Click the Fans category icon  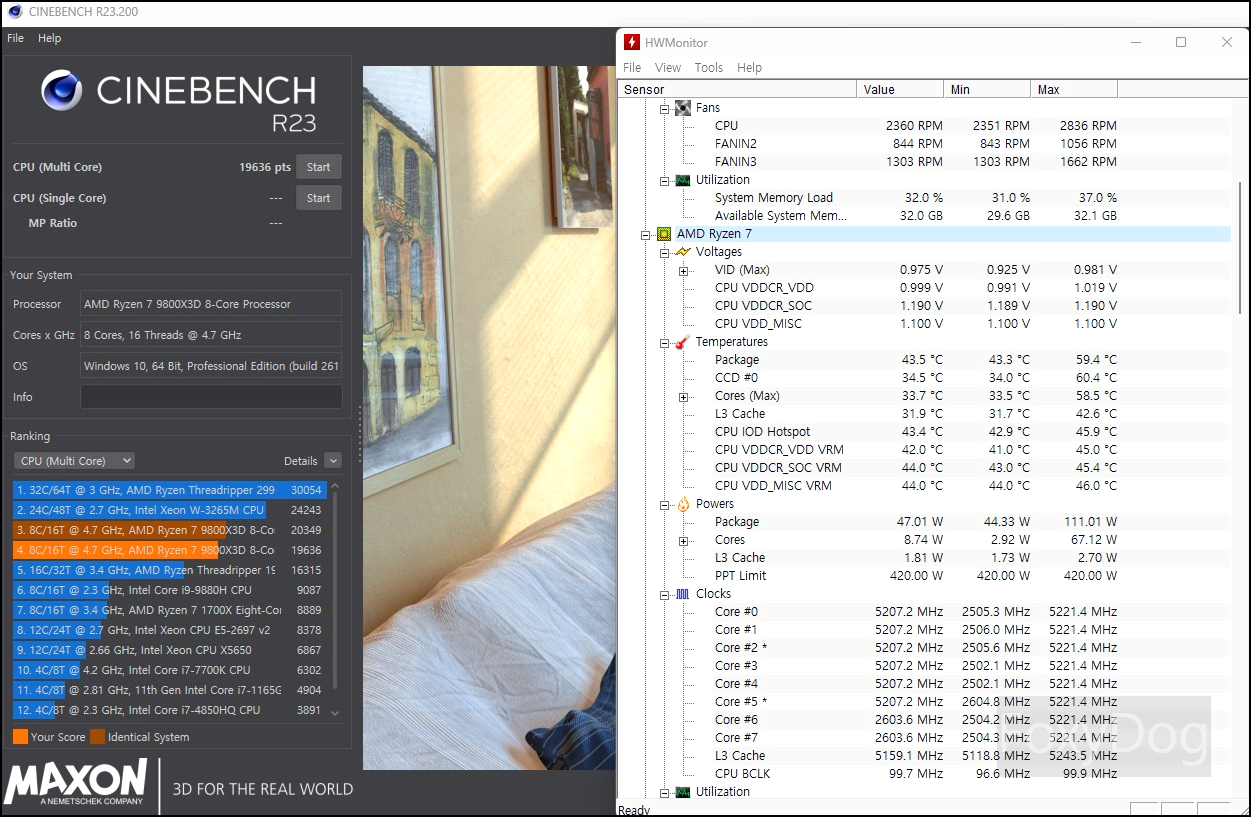[x=683, y=108]
